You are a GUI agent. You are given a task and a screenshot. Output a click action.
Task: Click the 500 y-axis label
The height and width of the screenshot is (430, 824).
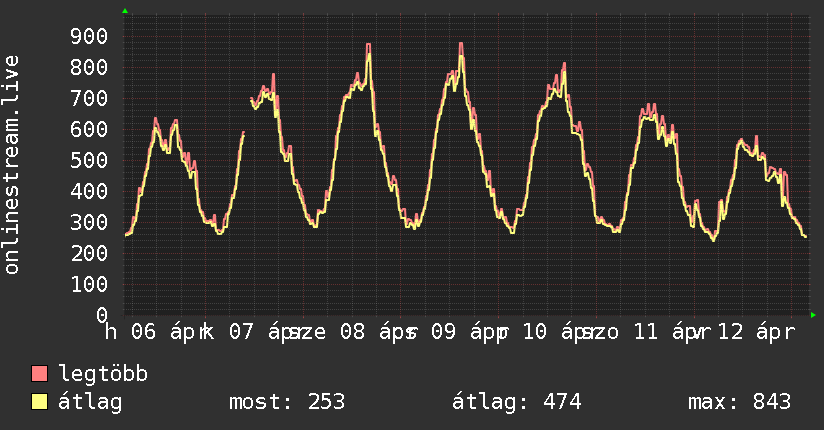tap(90, 161)
